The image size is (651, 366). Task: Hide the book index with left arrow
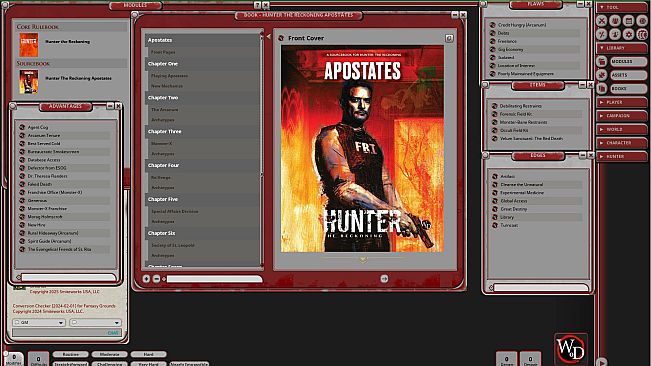click(269, 37)
